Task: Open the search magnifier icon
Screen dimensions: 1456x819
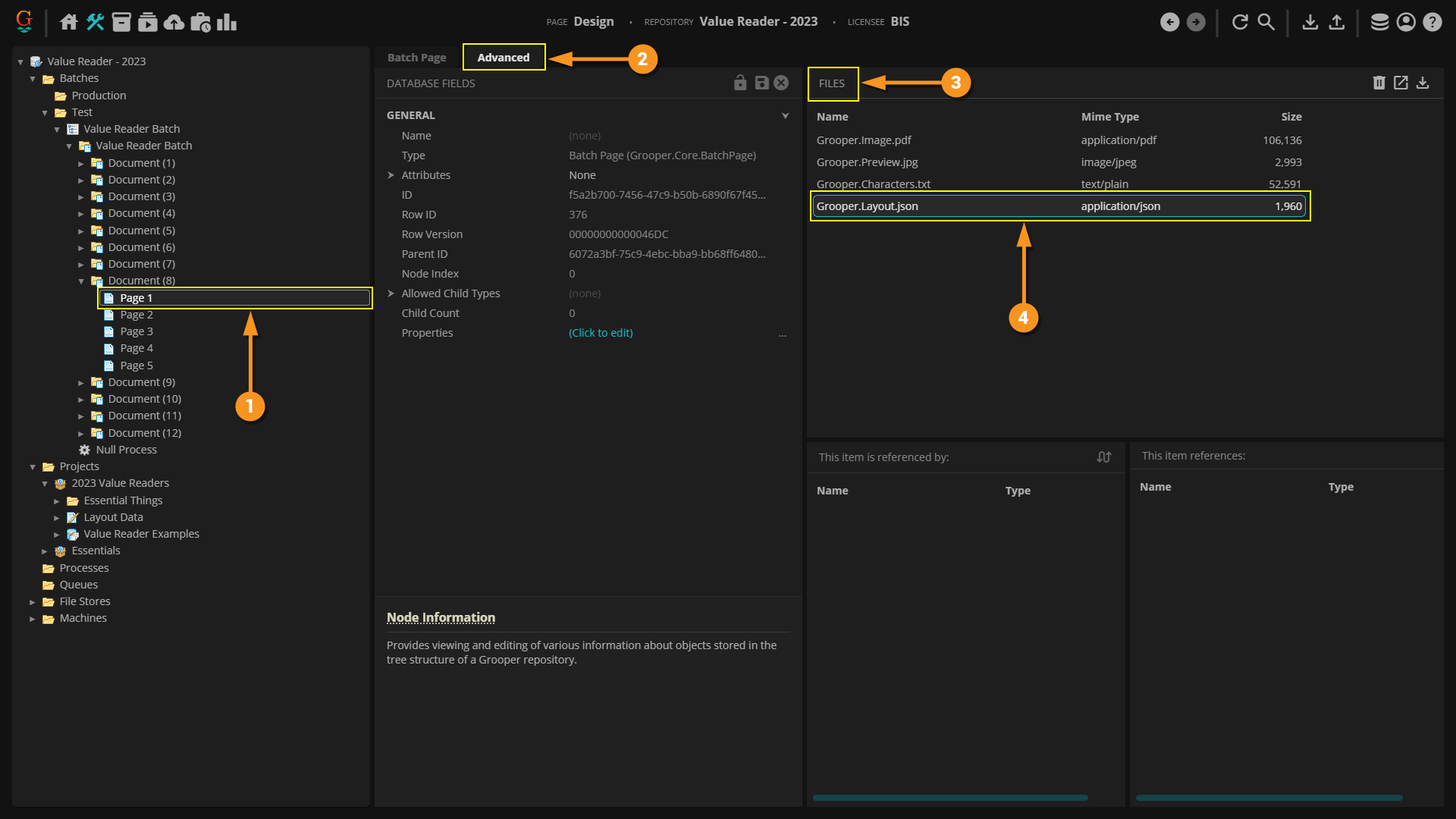Action: click(x=1266, y=22)
